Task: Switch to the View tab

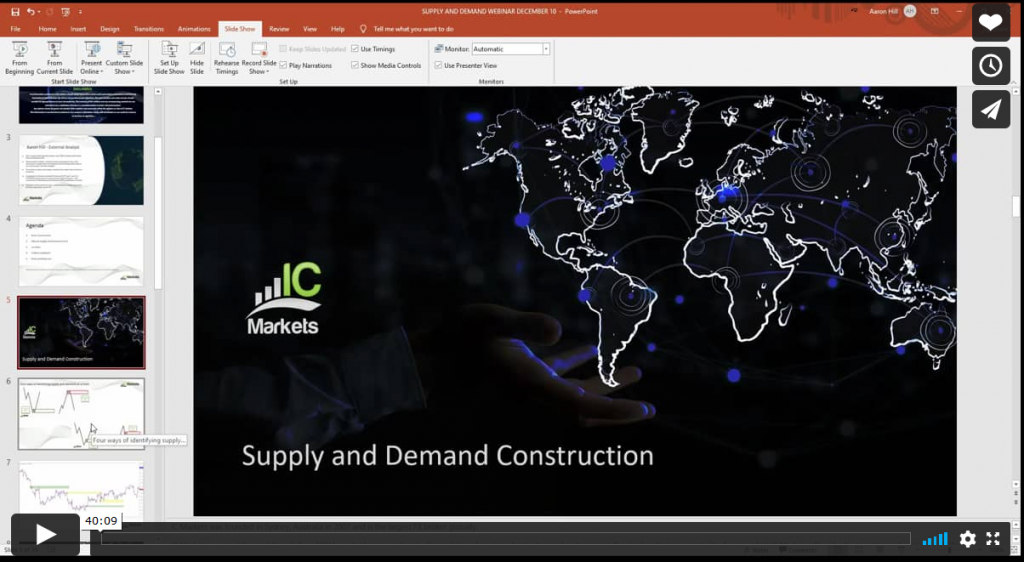Action: pos(310,29)
